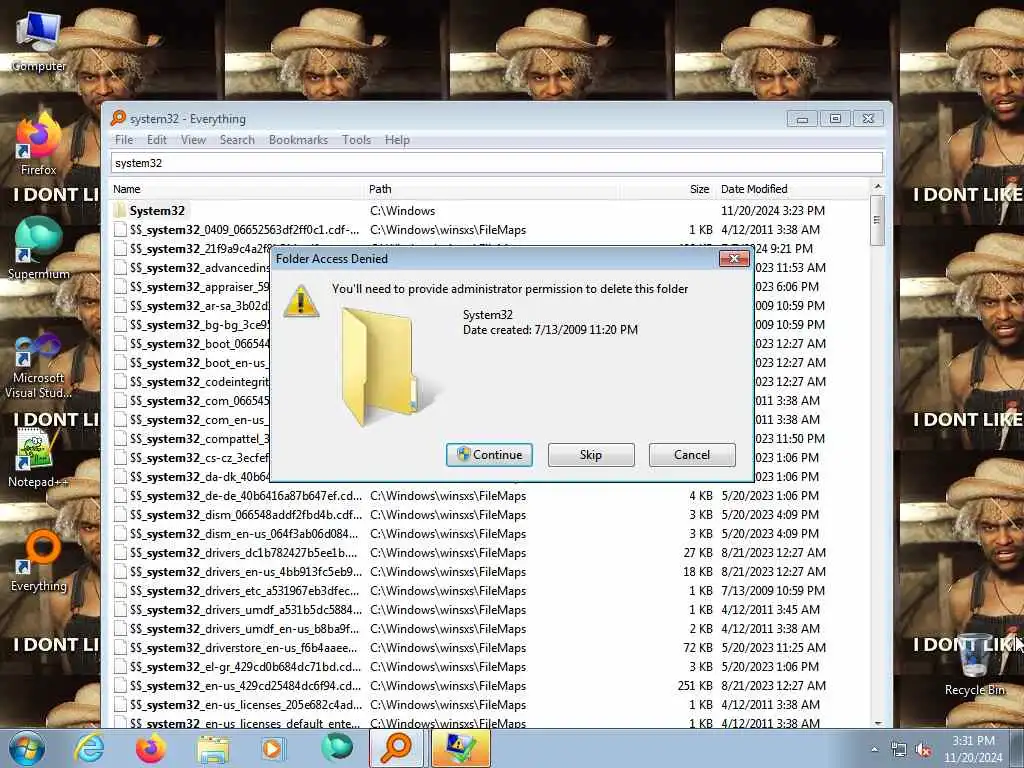Click the vertical scrollbar thumb
The width and height of the screenshot is (1024, 768).
click(877, 221)
